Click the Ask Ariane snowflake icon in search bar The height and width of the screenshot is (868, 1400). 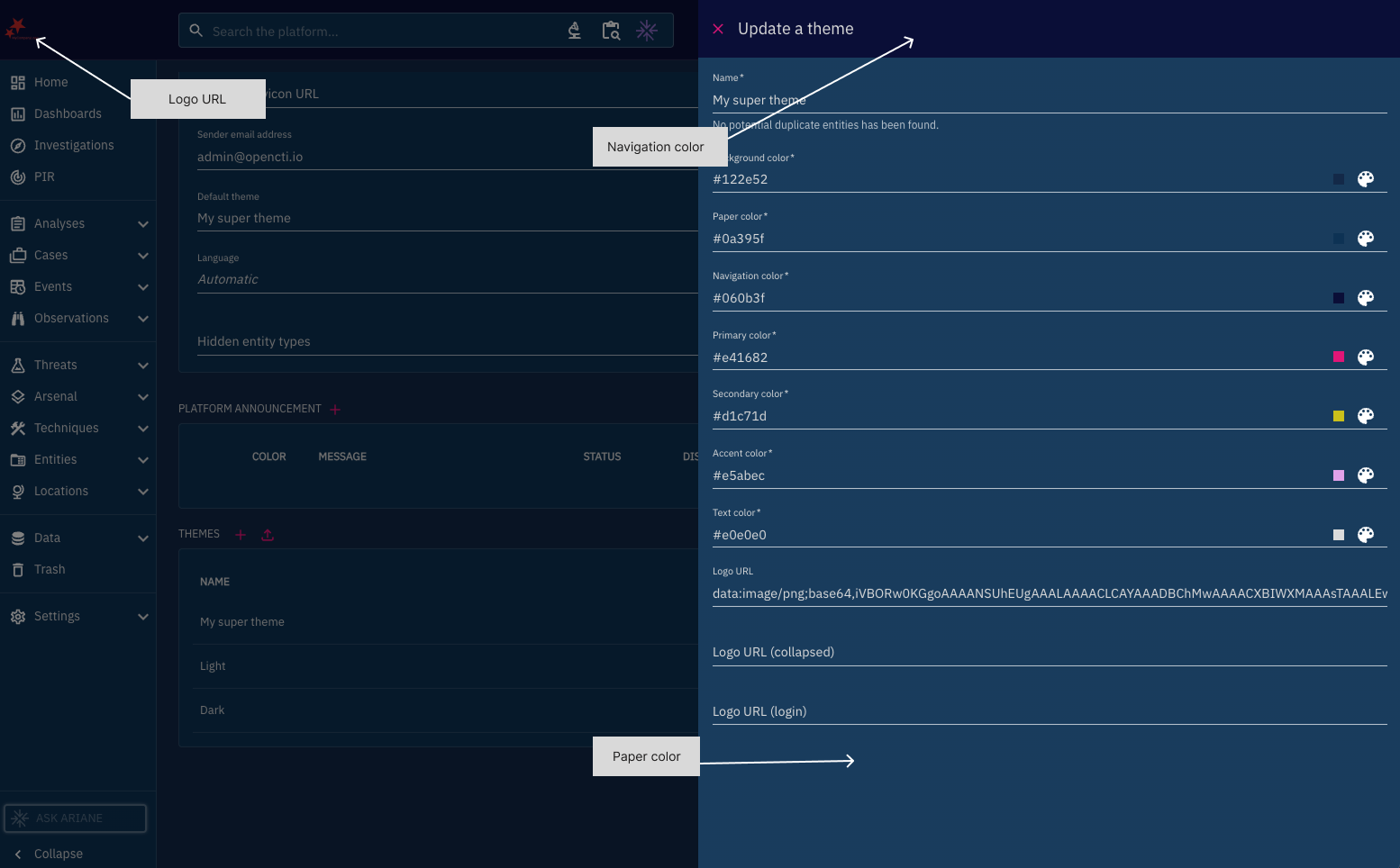647,31
